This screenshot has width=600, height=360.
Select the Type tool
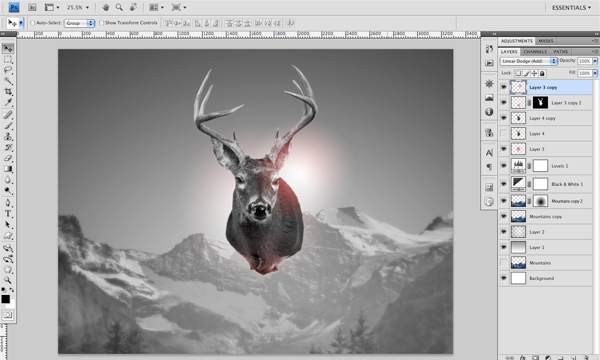click(8, 213)
